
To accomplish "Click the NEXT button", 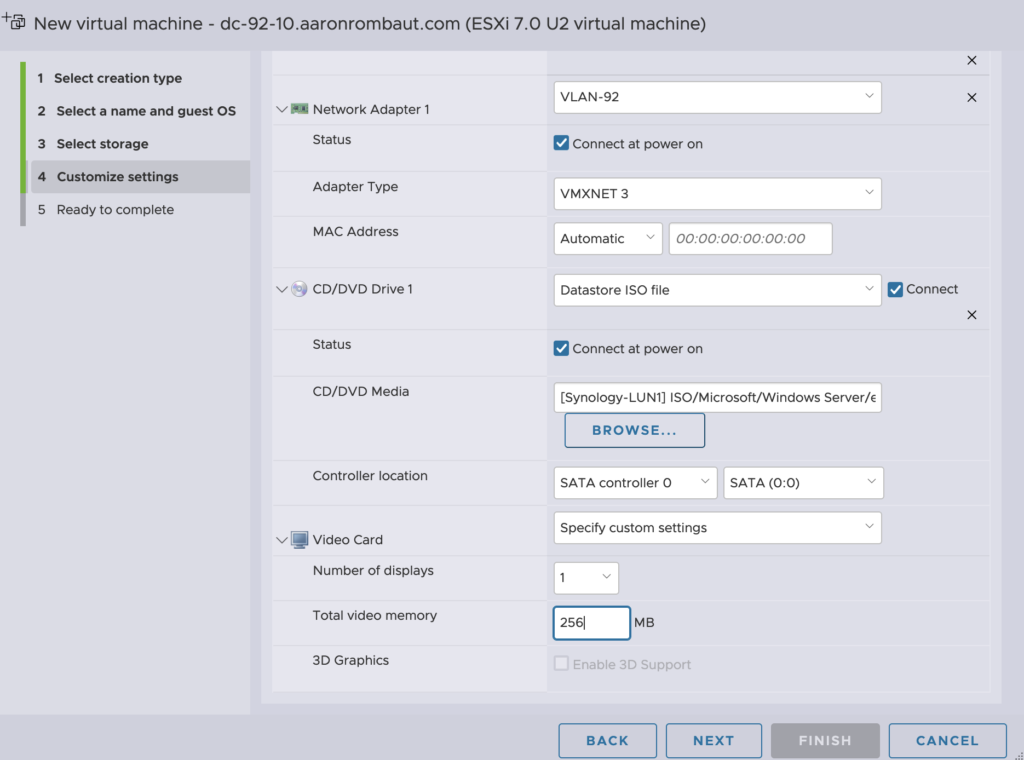I will (x=713, y=741).
